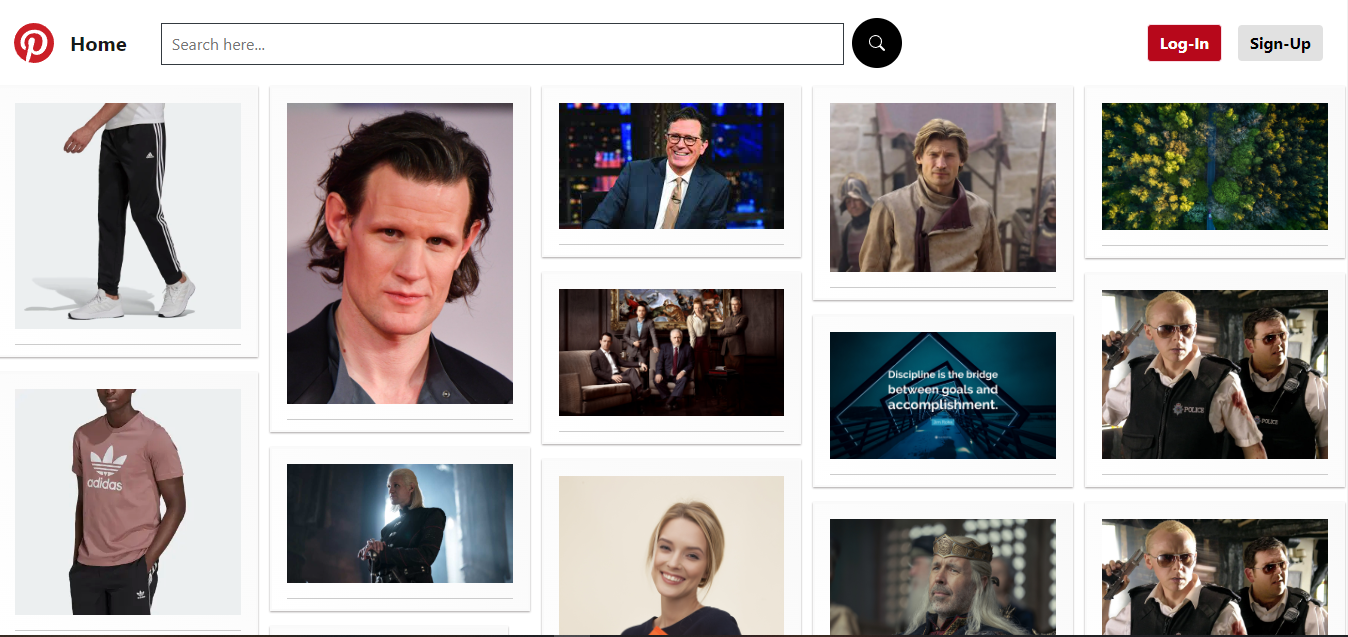Click the Log-In button
Image resolution: width=1348 pixels, height=637 pixels.
(x=1184, y=43)
